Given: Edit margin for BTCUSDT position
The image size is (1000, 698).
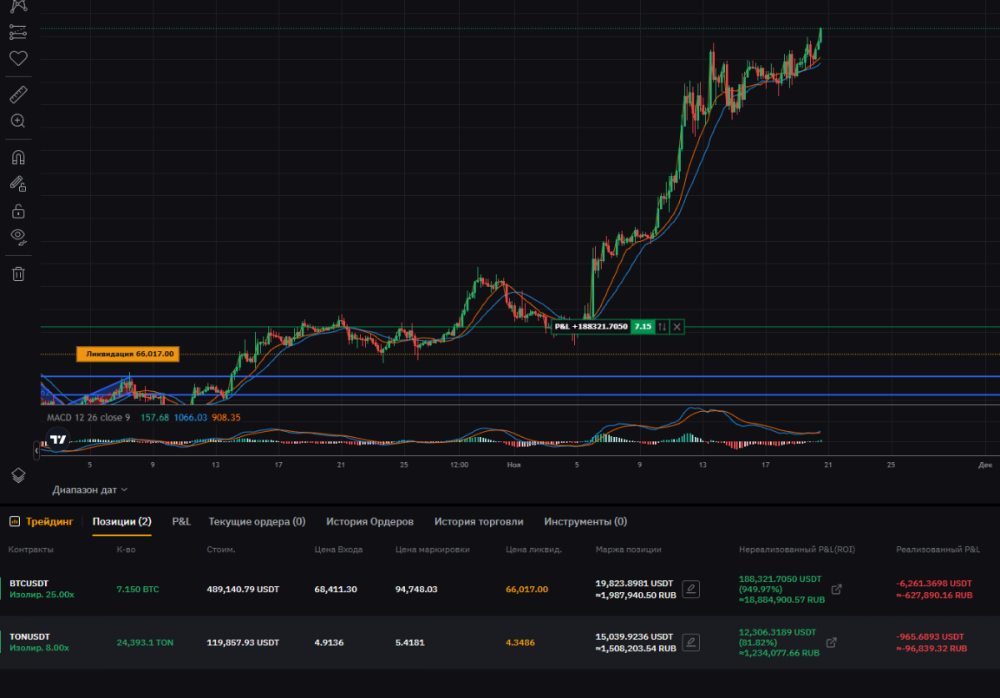Looking at the screenshot, I should (691, 589).
